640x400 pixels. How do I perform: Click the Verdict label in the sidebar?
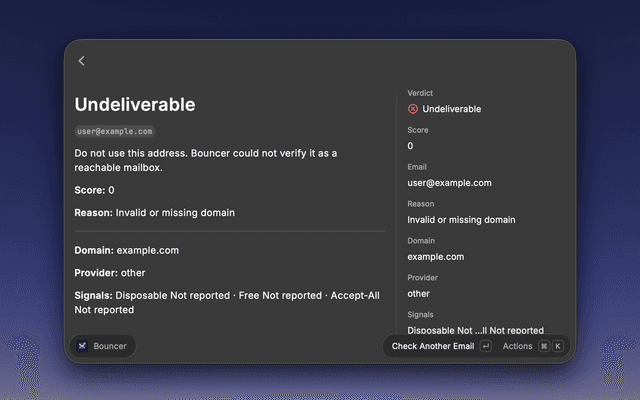click(x=420, y=93)
